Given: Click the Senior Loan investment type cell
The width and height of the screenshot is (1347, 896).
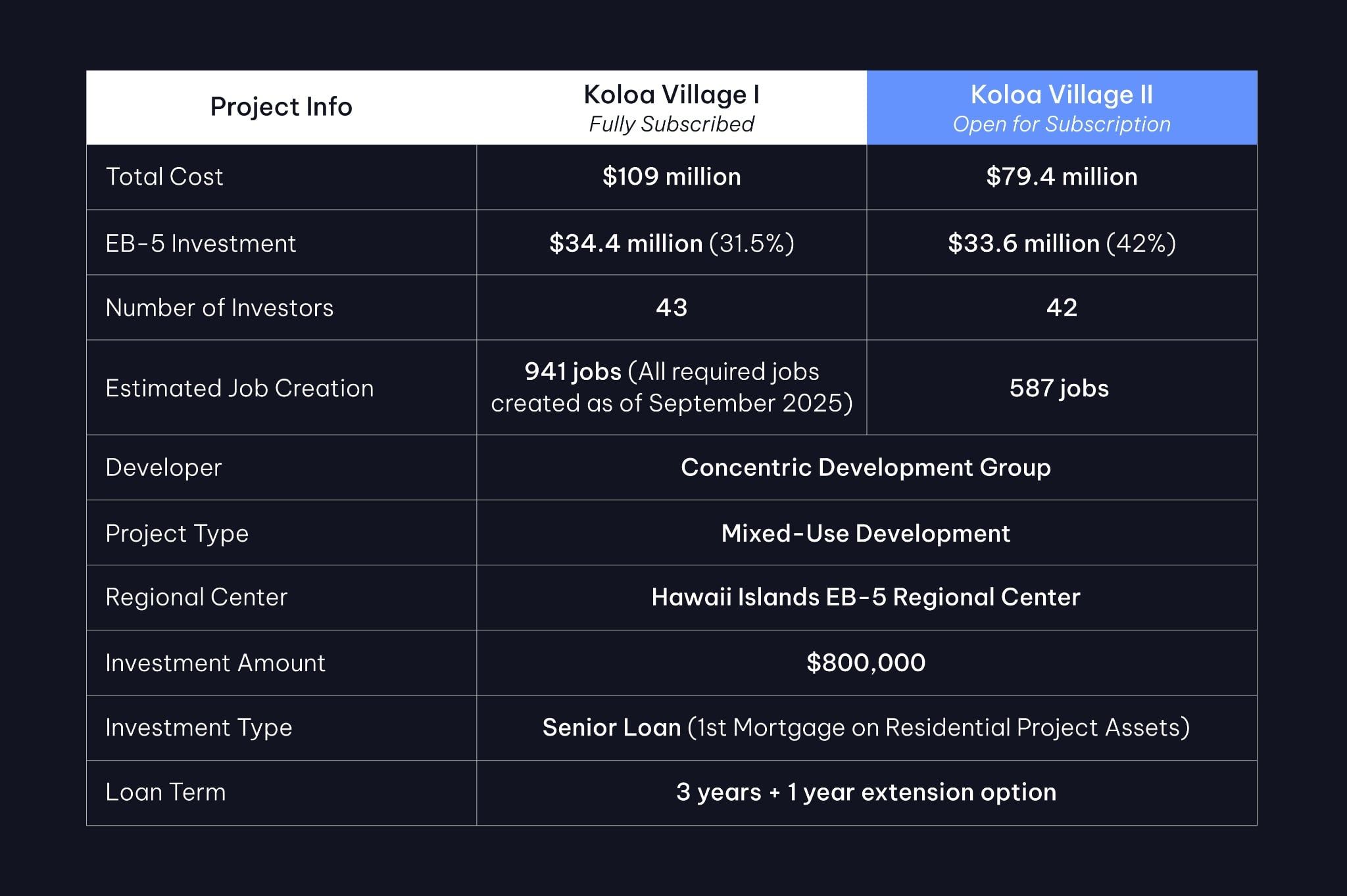Looking at the screenshot, I should click(x=866, y=728).
